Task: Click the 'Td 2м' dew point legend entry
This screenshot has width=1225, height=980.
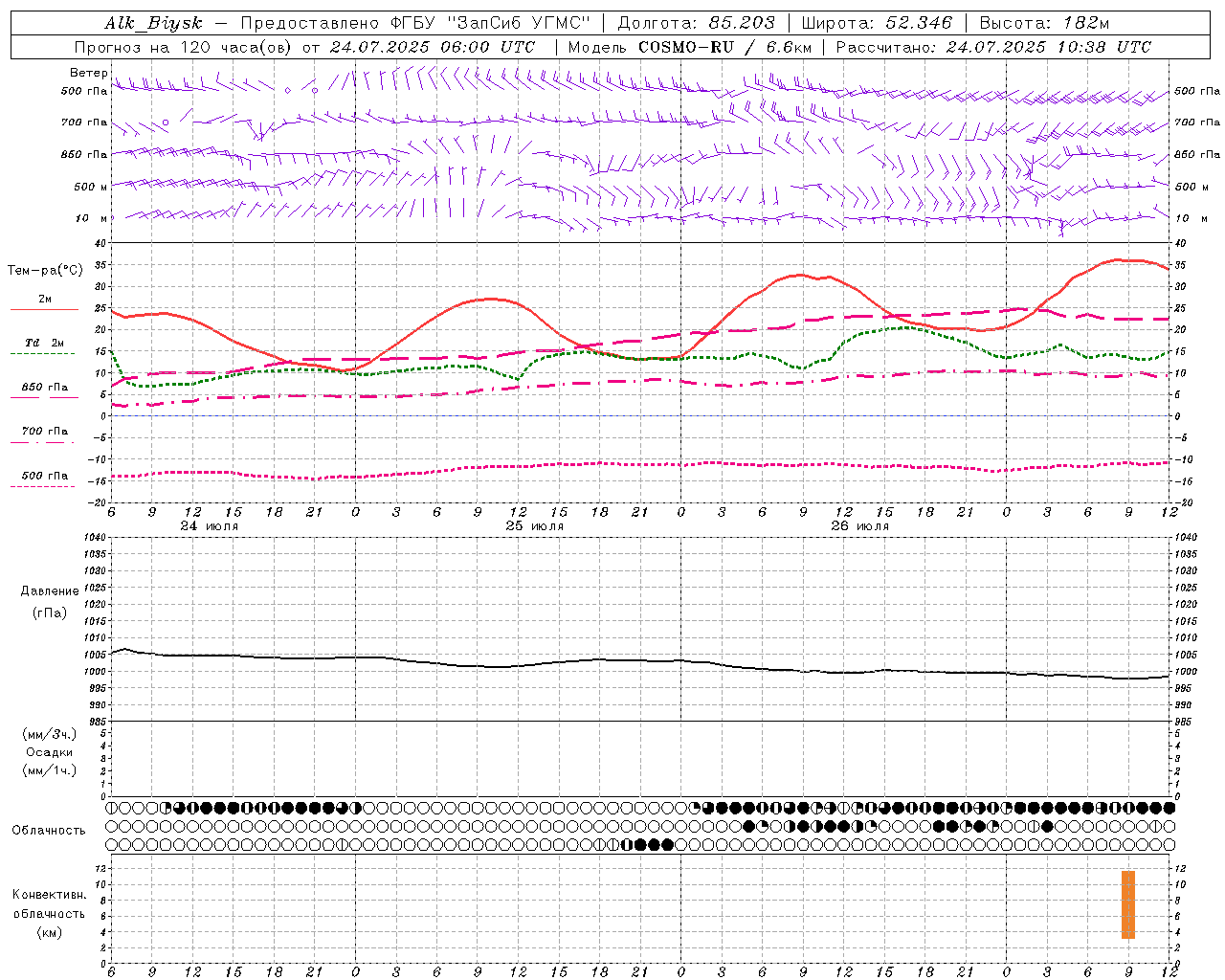Action: [x=45, y=343]
